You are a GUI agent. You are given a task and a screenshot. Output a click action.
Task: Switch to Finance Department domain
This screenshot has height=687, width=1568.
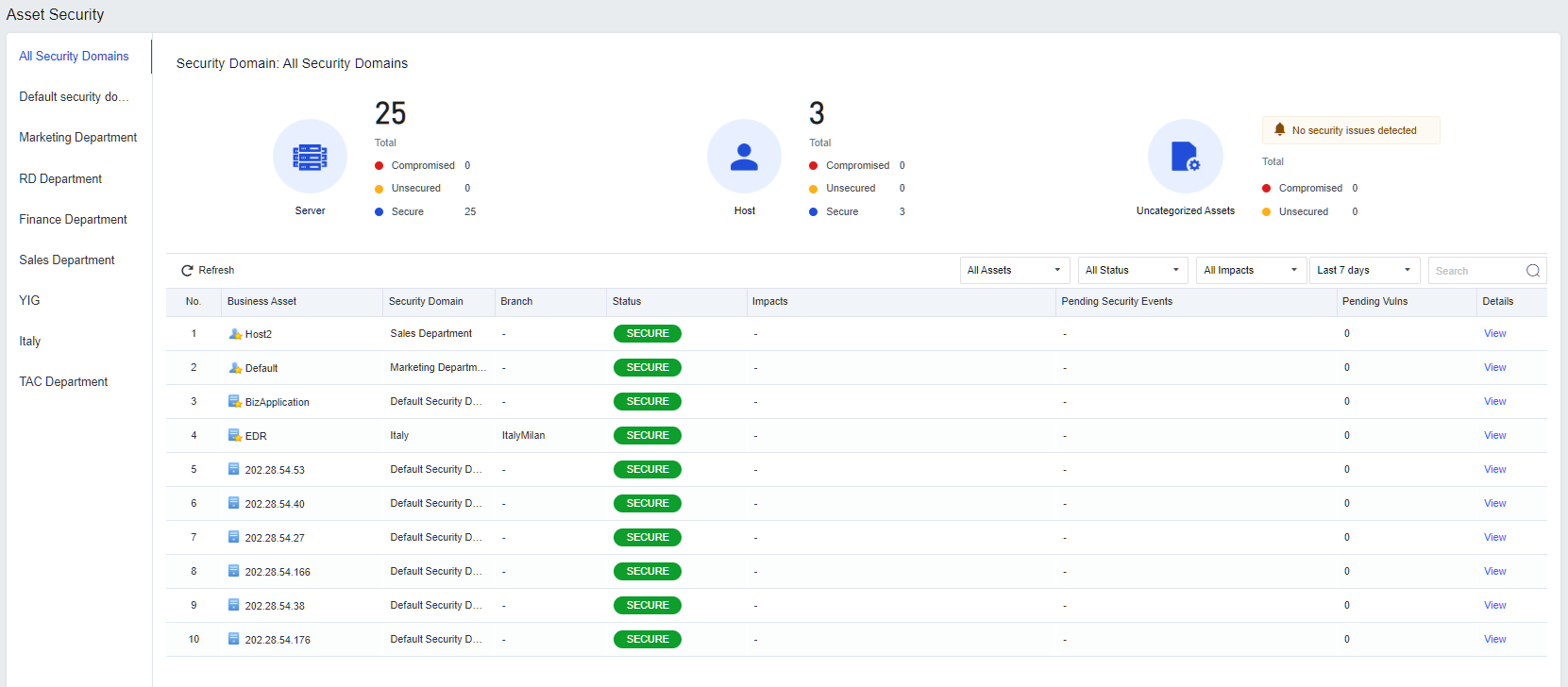pos(73,220)
